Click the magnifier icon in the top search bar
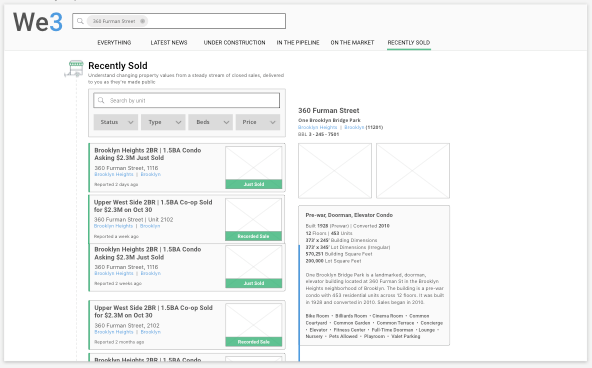The height and width of the screenshot is (368, 592). pyautogui.click(x=80, y=21)
